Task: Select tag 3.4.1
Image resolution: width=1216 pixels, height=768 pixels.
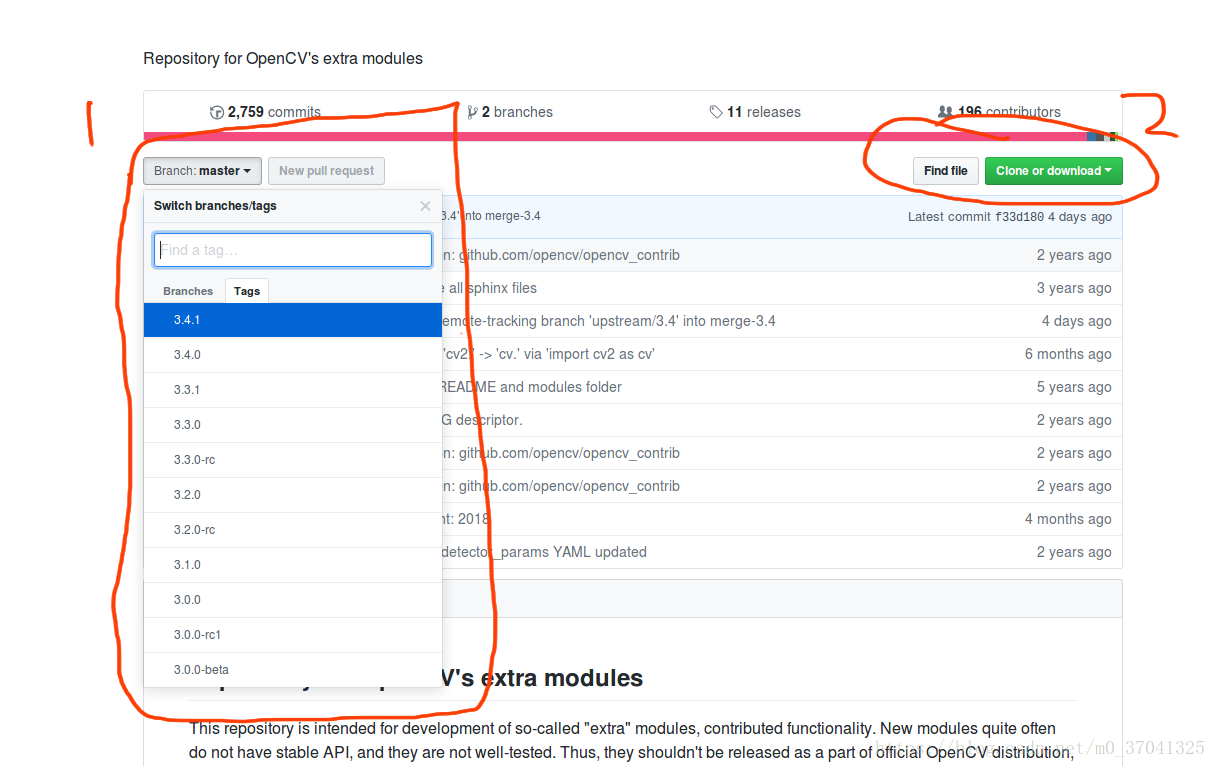Action: pos(293,320)
